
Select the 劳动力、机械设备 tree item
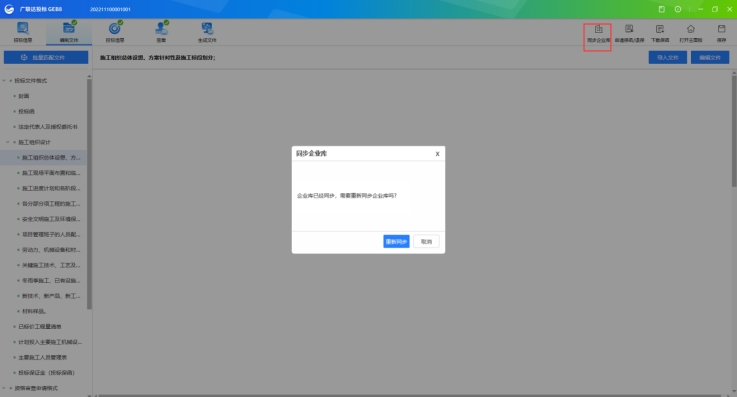click(x=51, y=250)
